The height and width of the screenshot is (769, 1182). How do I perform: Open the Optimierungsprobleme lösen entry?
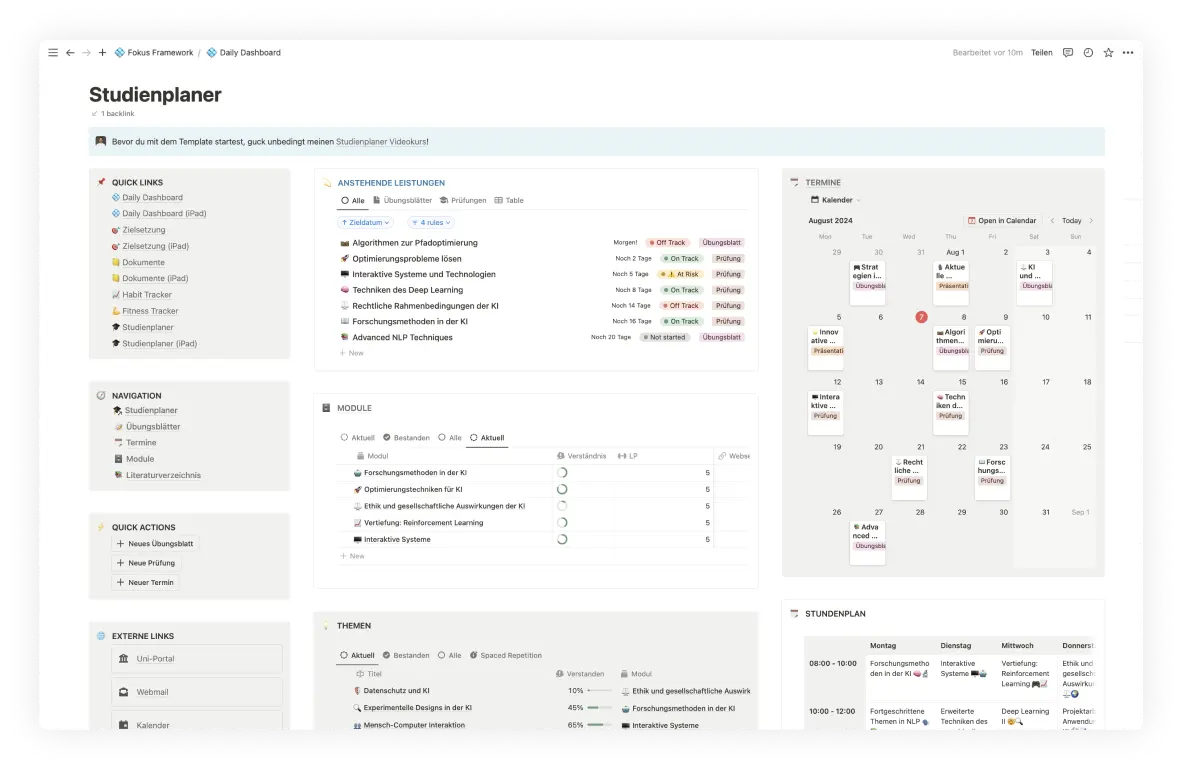[x=406, y=258]
